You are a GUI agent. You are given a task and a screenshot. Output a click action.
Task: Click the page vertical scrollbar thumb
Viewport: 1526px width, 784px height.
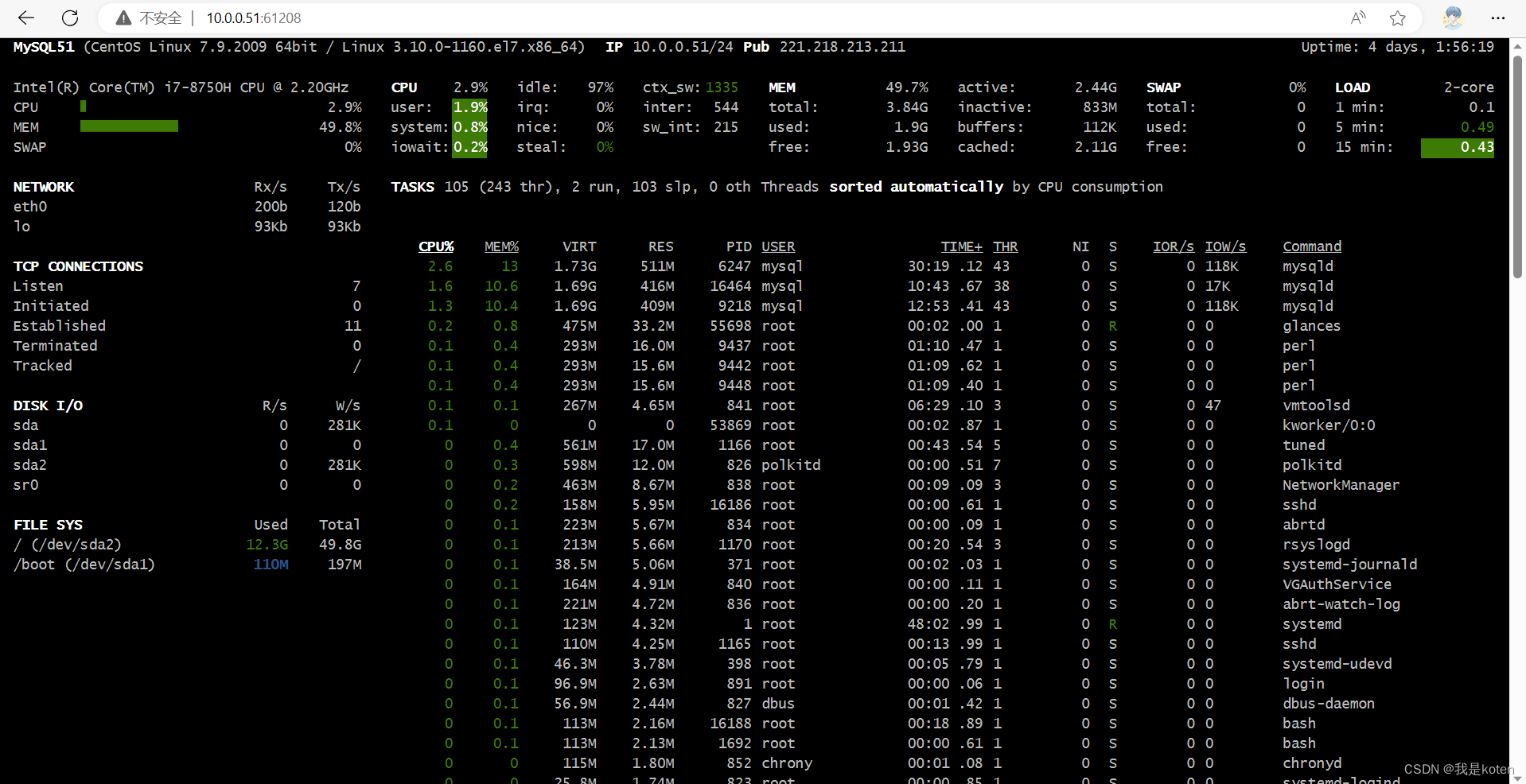(x=1517, y=167)
